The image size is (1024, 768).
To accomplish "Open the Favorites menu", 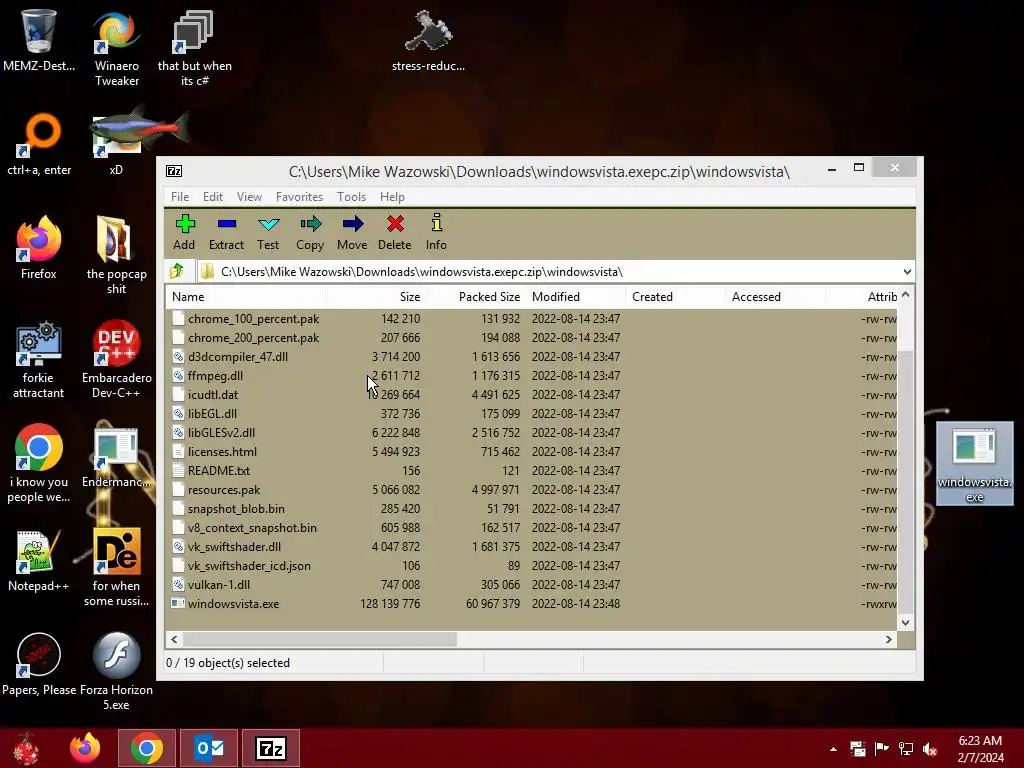I will point(299,197).
